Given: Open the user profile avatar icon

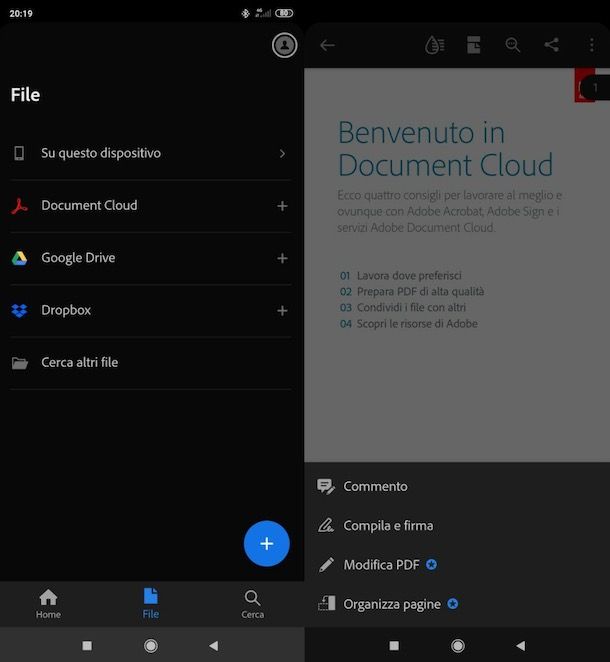Looking at the screenshot, I should 285,45.
